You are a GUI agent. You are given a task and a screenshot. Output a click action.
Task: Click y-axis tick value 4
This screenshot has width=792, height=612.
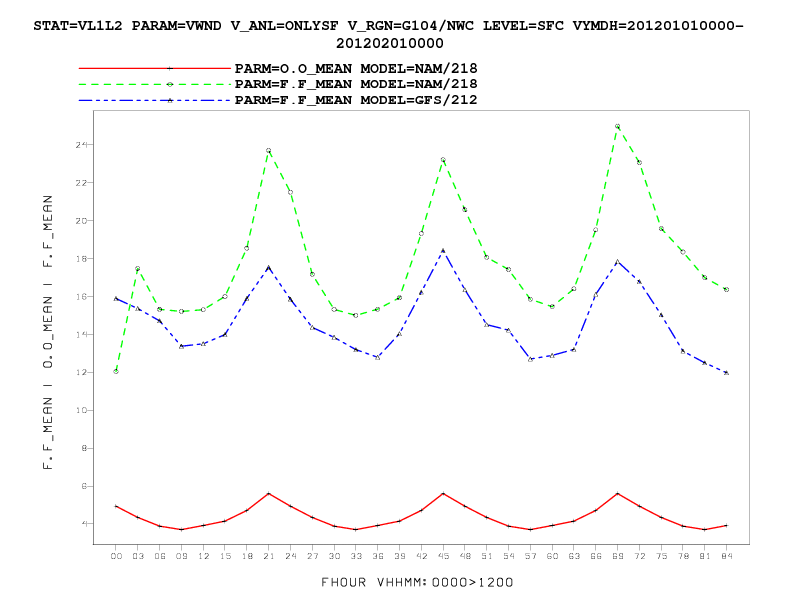[x=84, y=524]
